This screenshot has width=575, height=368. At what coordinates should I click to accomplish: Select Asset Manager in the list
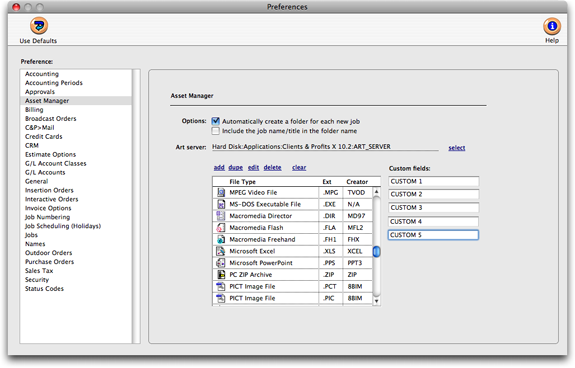click(x=76, y=101)
